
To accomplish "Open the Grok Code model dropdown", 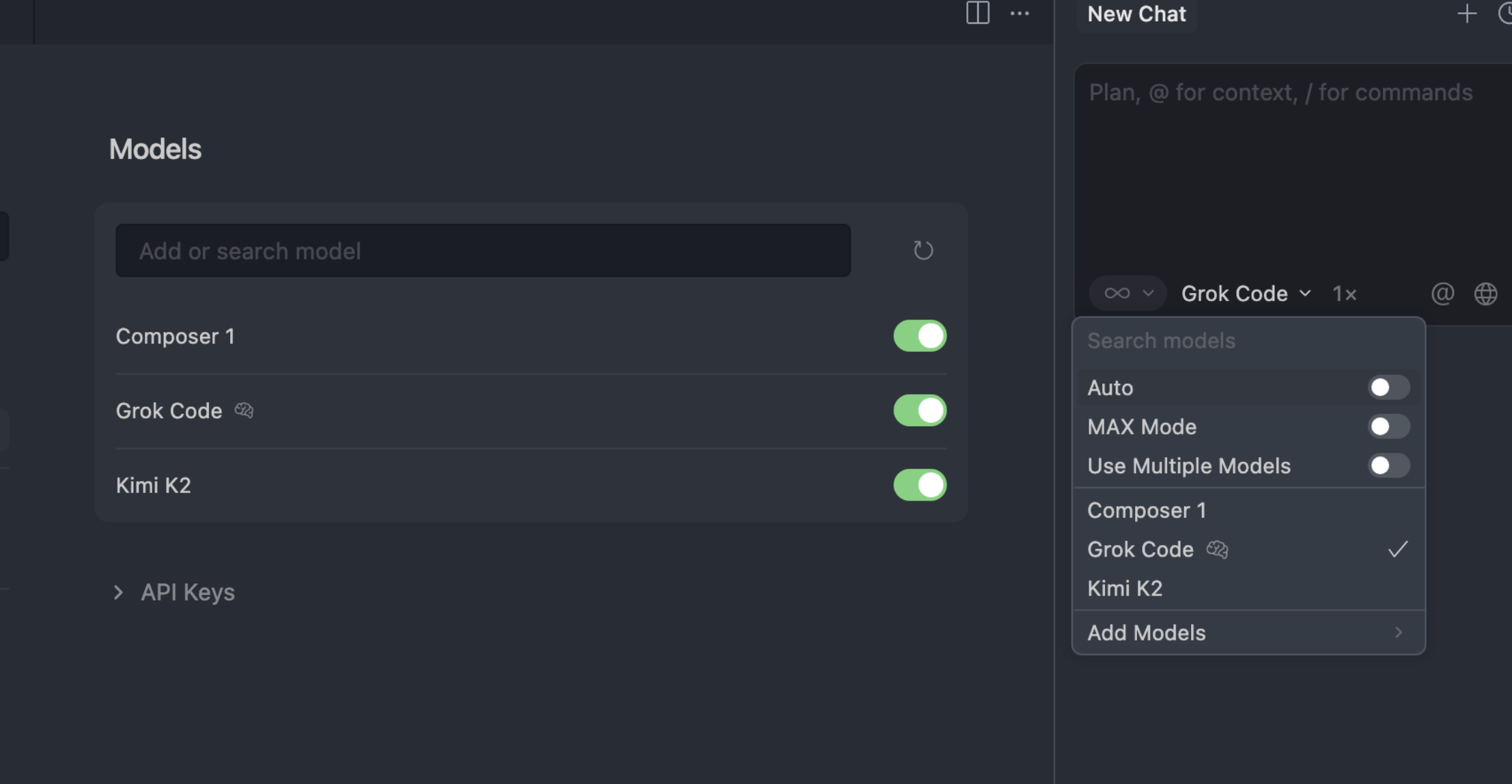I will click(1246, 294).
